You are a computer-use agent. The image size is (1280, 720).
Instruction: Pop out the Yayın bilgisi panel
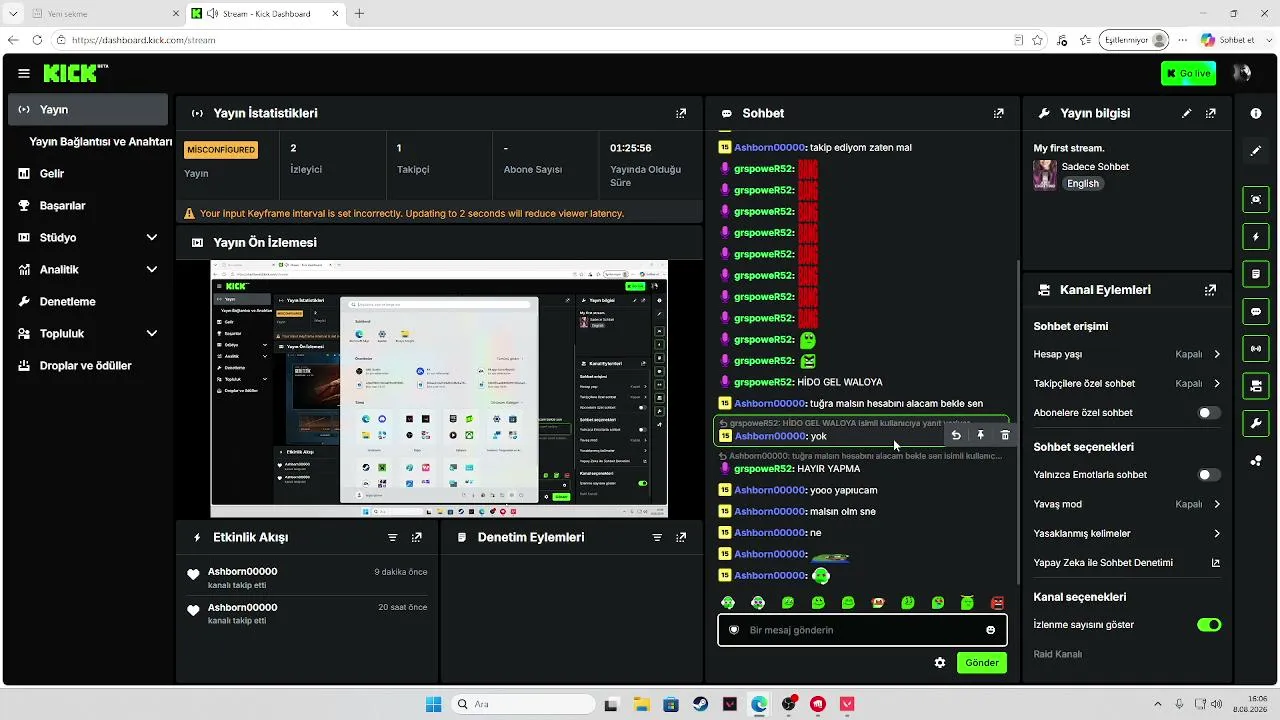[1211, 114]
